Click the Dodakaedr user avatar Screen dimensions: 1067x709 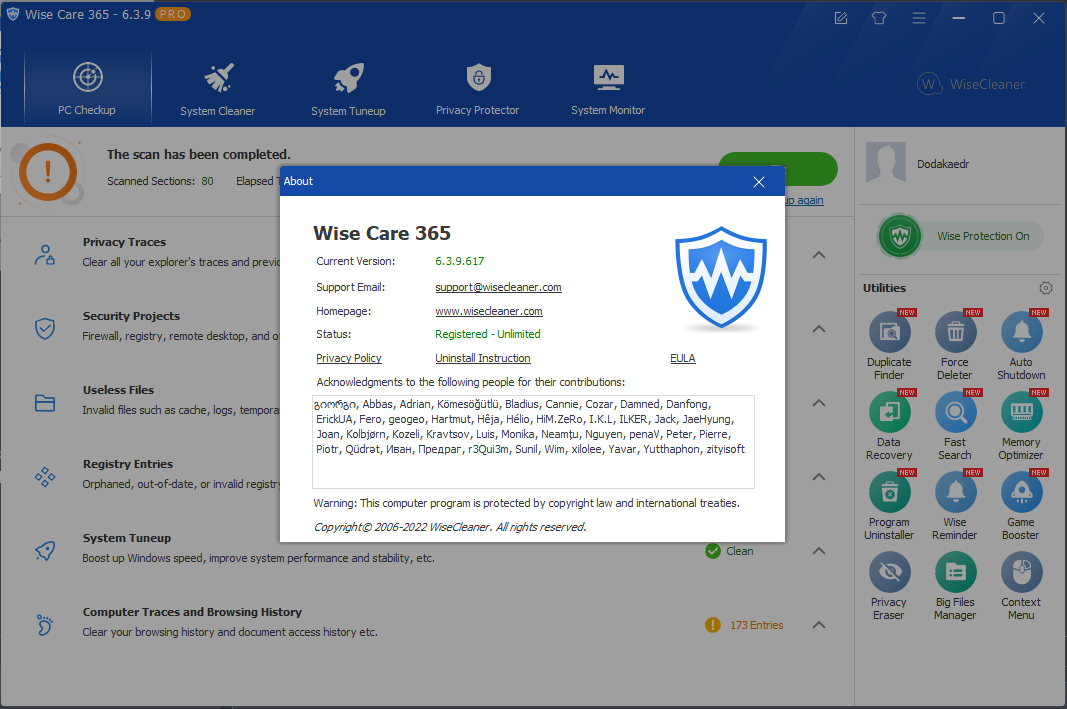(885, 162)
